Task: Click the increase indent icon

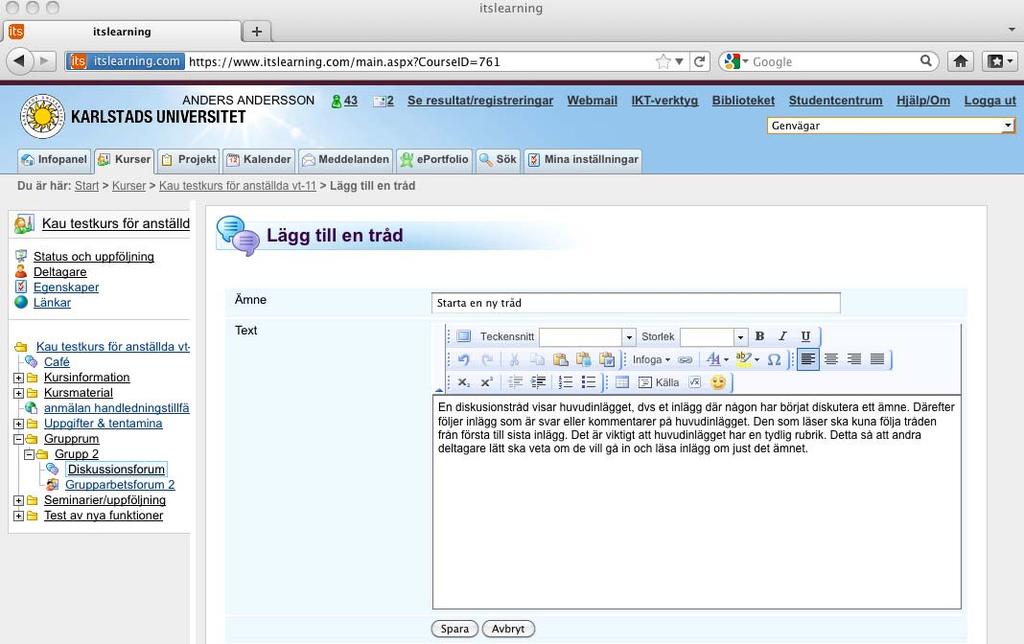Action: tap(538, 382)
